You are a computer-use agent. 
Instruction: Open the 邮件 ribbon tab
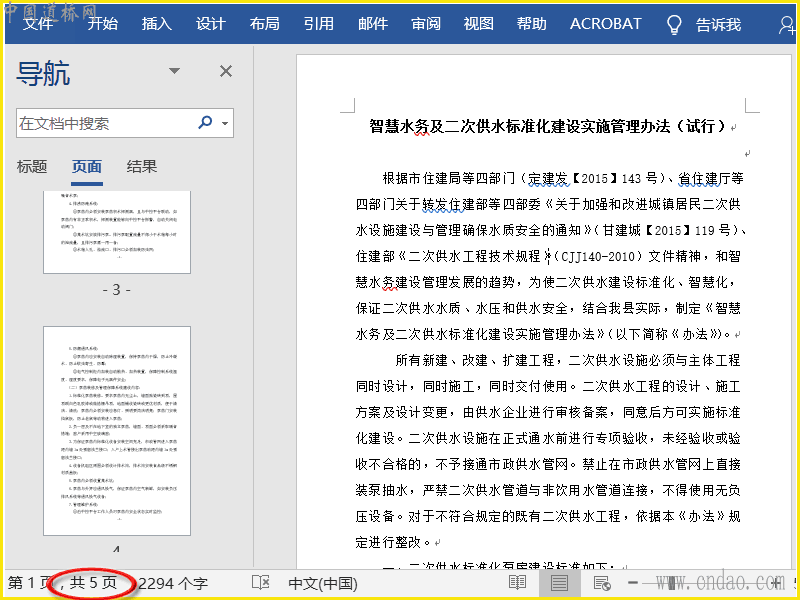click(x=372, y=23)
